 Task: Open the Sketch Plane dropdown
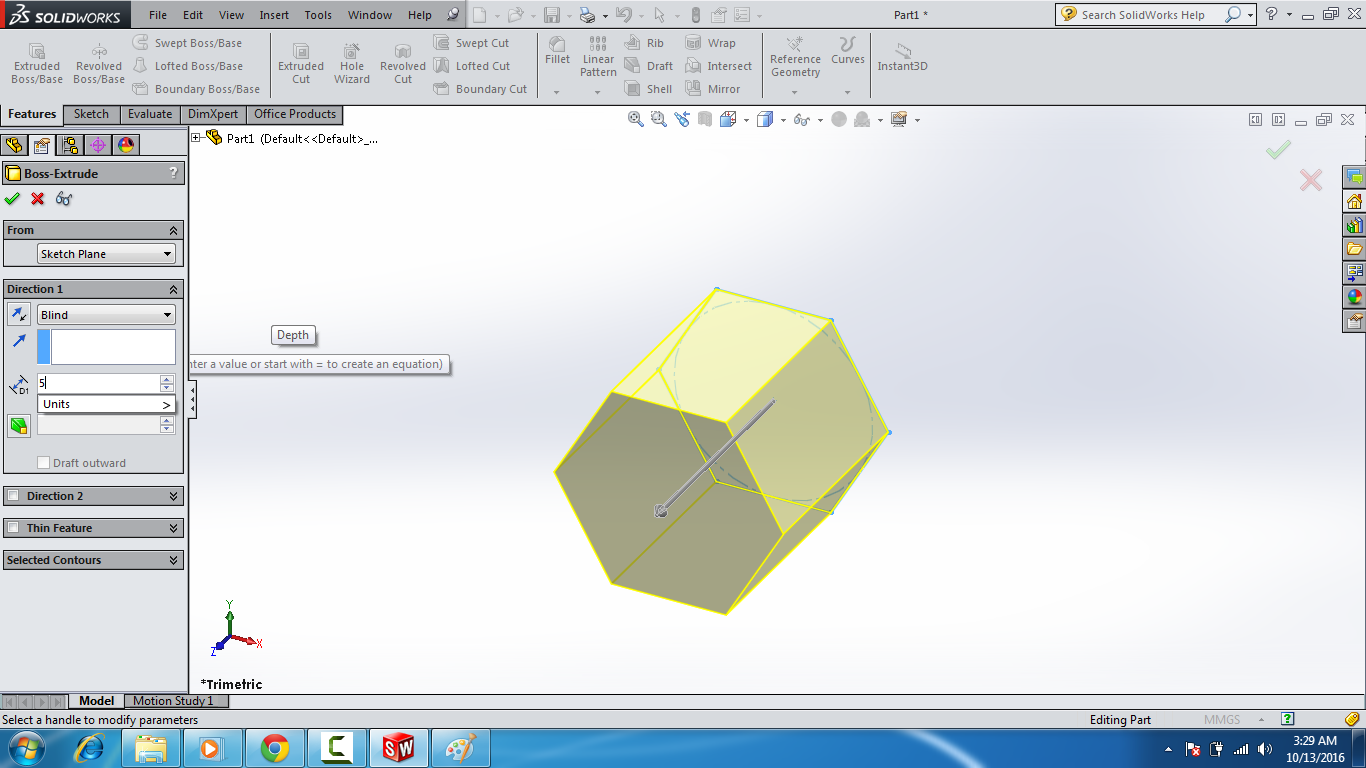tap(106, 253)
